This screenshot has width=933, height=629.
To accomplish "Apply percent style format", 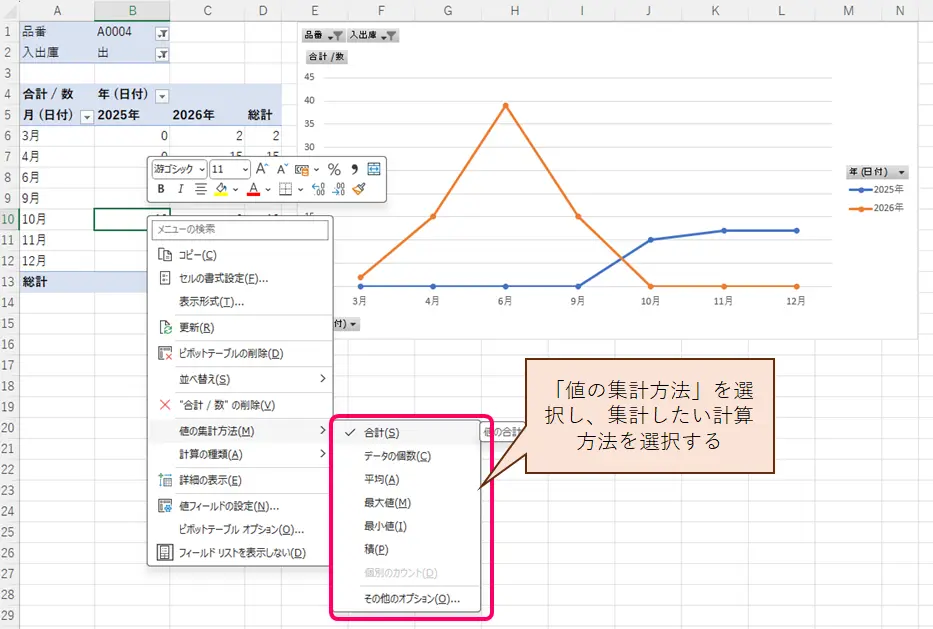I will tap(334, 170).
